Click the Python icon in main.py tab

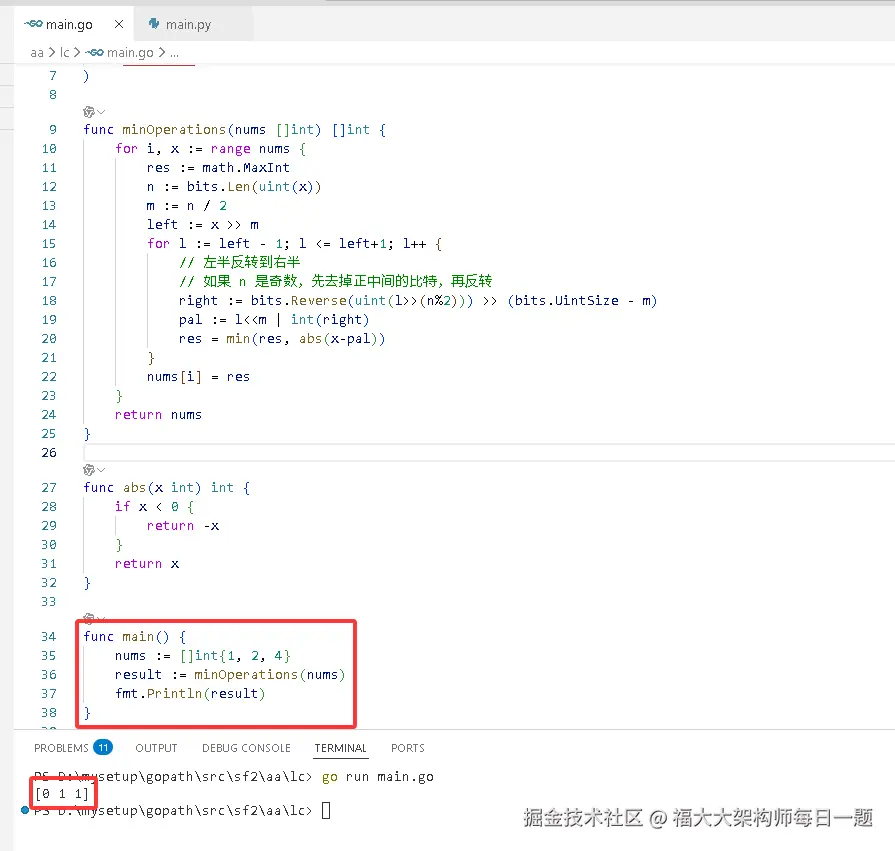154,24
